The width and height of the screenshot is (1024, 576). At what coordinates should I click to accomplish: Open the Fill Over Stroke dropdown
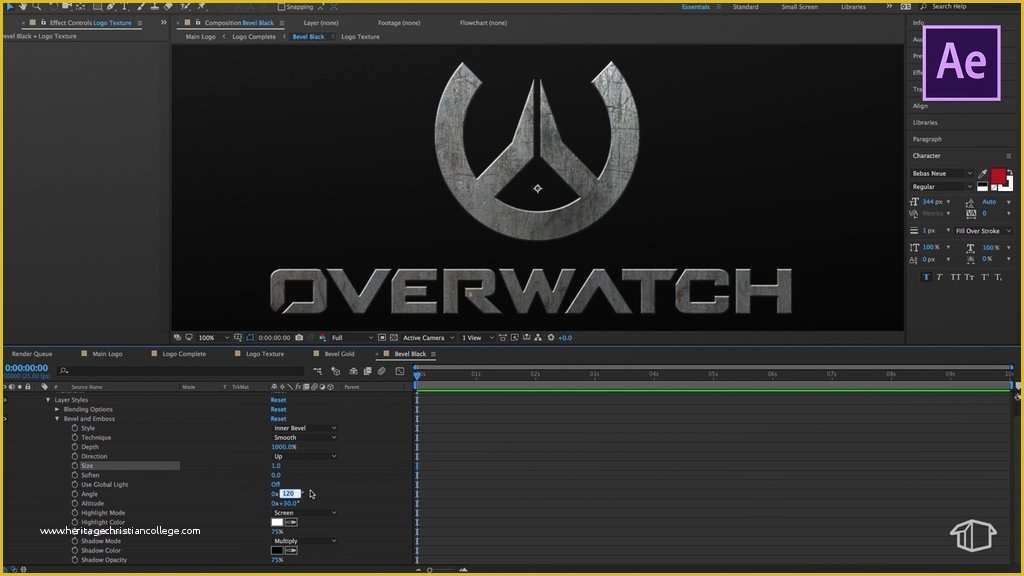[982, 231]
